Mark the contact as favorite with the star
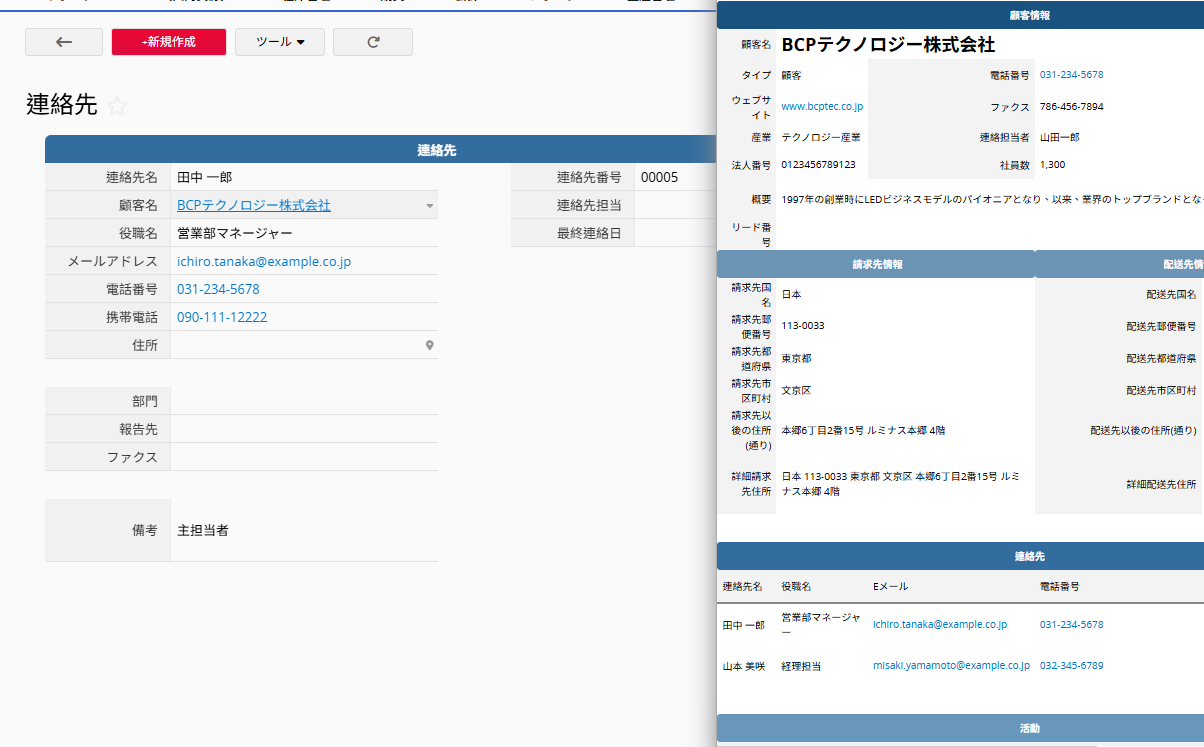 point(117,106)
